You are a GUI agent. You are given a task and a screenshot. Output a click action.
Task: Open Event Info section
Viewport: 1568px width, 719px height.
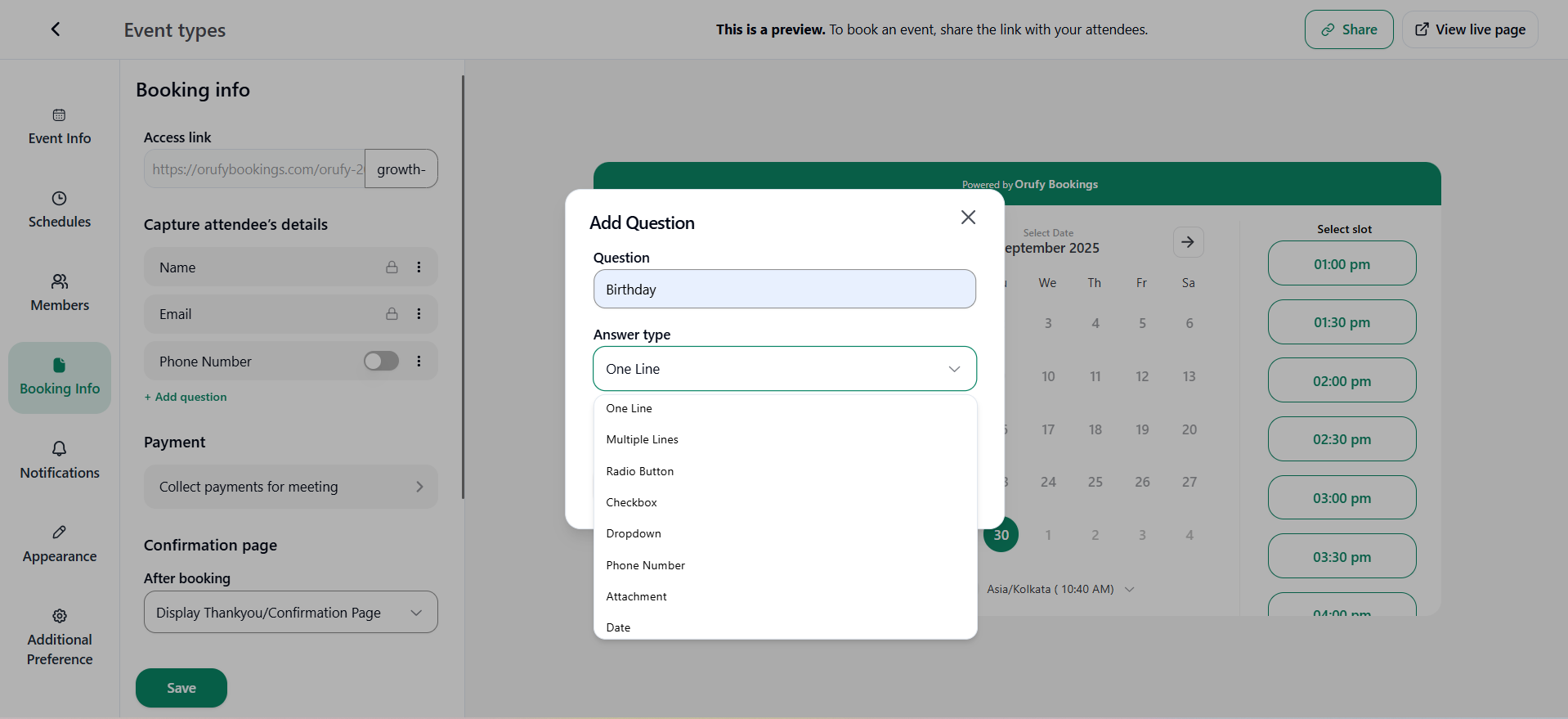point(60,127)
